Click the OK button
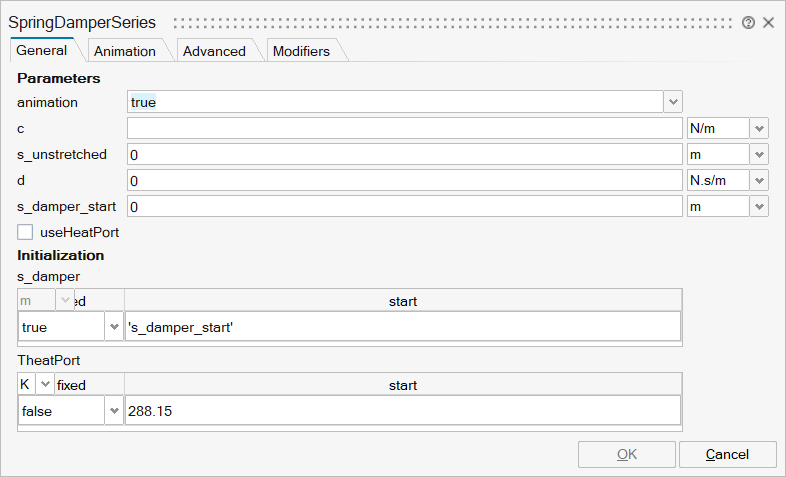Screen dimensions: 786x477 (x=626, y=454)
